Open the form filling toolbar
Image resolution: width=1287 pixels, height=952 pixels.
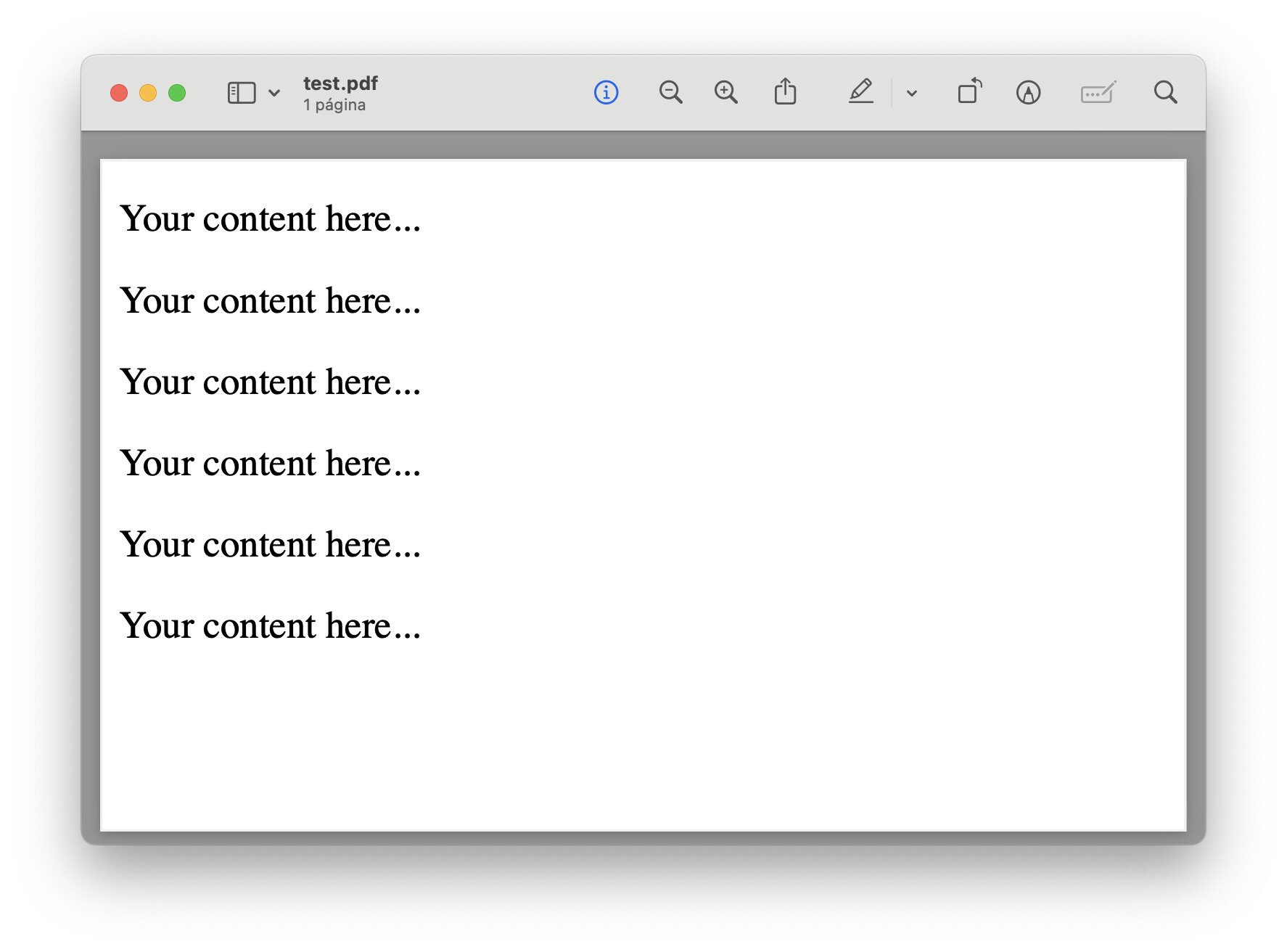(x=1098, y=93)
